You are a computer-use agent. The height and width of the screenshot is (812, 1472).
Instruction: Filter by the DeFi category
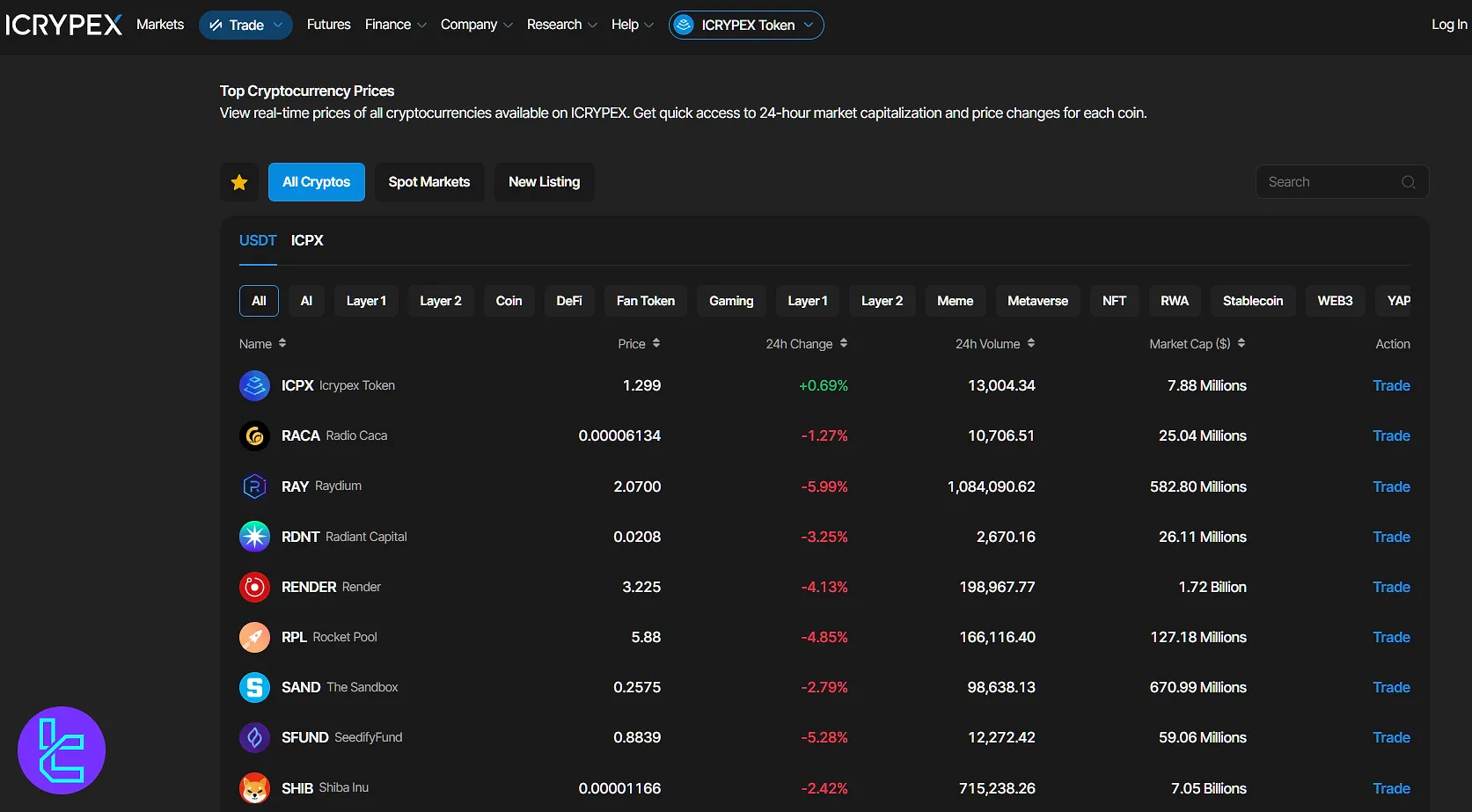pos(569,301)
